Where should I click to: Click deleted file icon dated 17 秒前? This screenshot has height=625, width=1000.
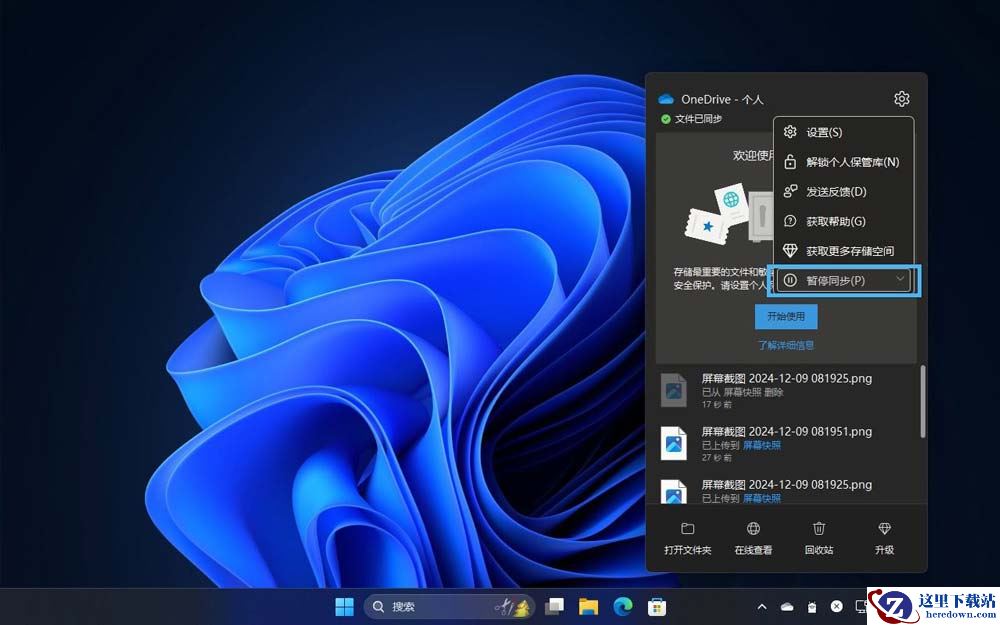673,390
